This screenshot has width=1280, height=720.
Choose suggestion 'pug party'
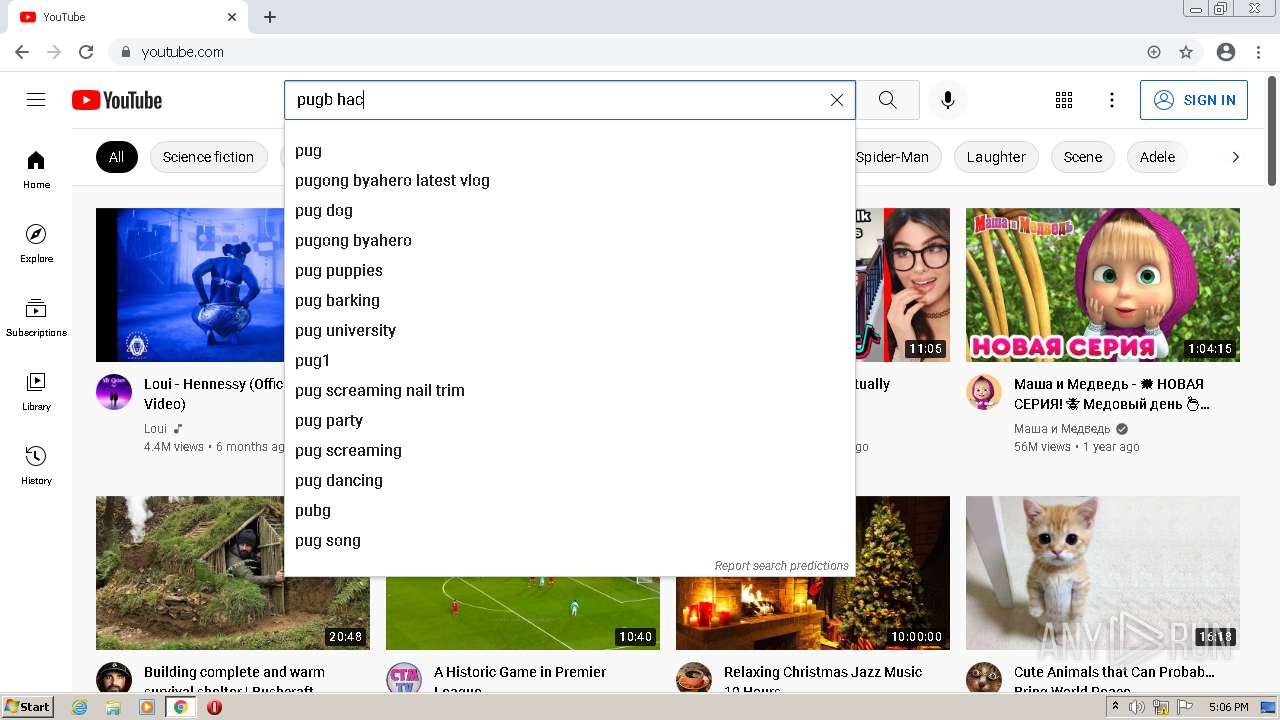click(570, 420)
